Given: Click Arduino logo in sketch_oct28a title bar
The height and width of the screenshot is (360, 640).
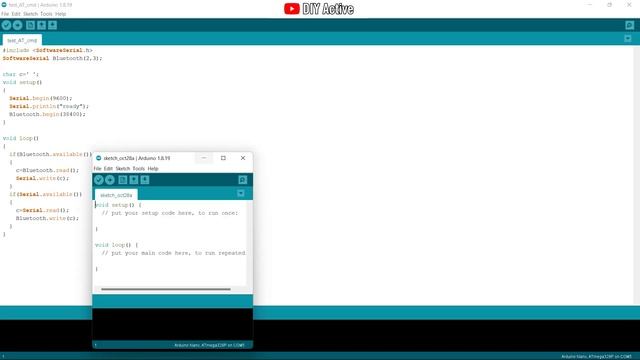Looking at the screenshot, I should pos(98,158).
